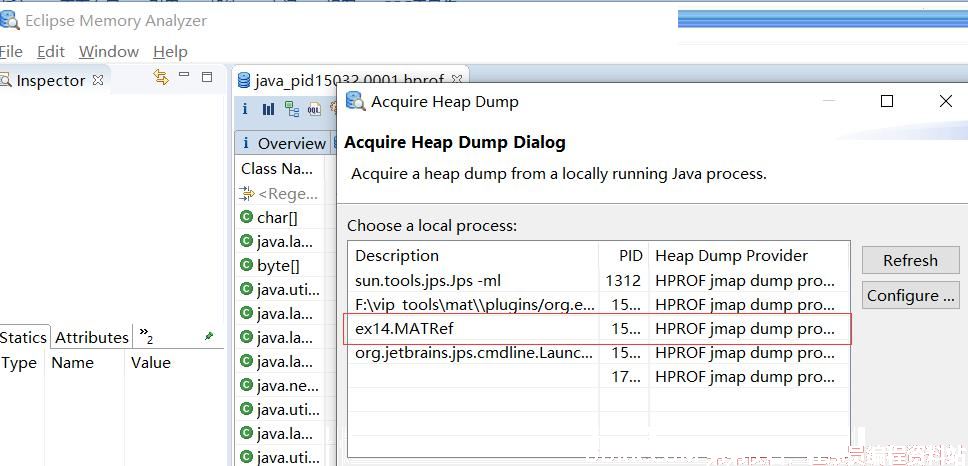The width and height of the screenshot is (968, 466).
Task: Select the java.ne... class row
Action: (280, 386)
